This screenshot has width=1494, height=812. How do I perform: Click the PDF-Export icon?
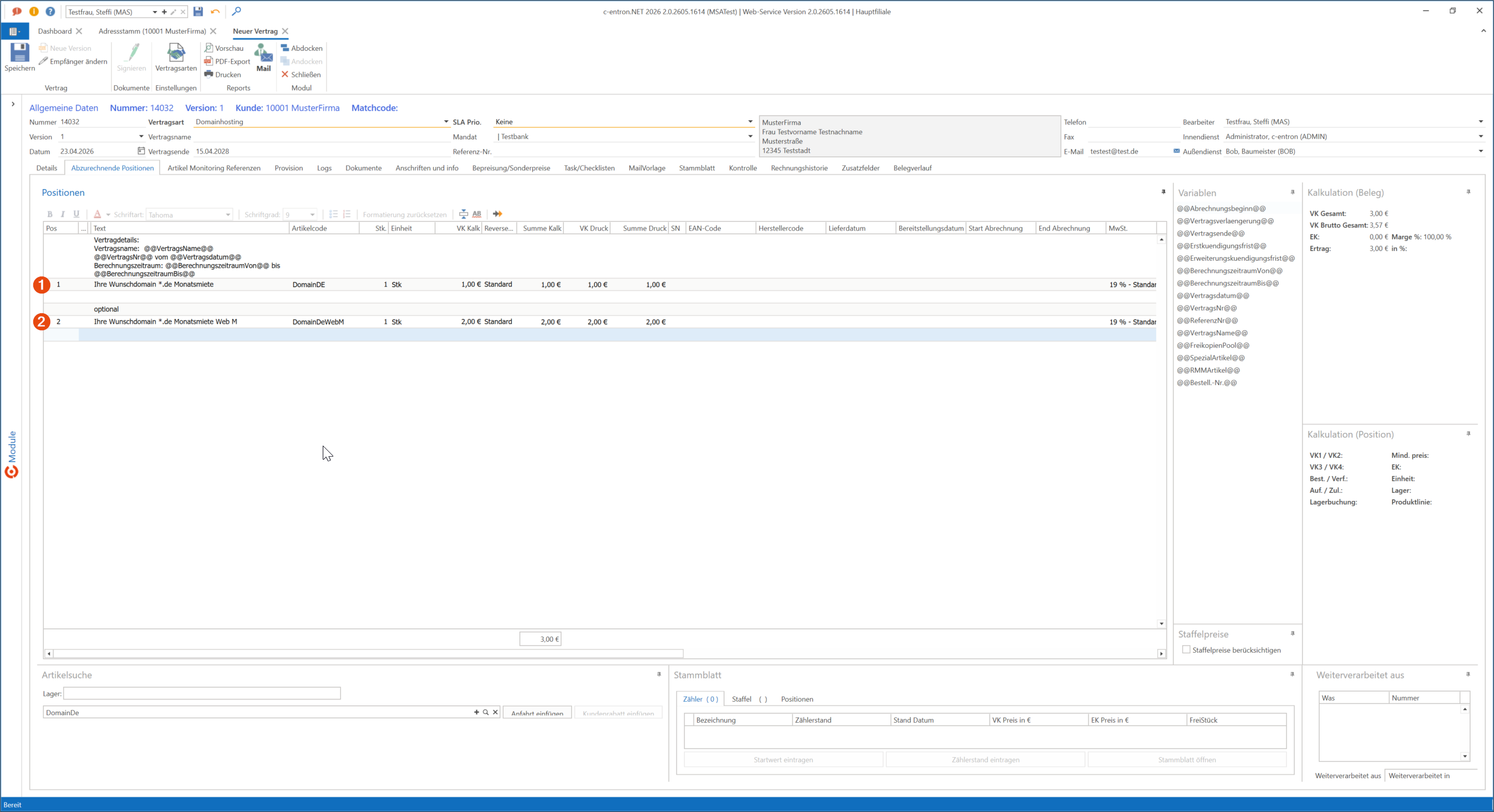[x=208, y=61]
